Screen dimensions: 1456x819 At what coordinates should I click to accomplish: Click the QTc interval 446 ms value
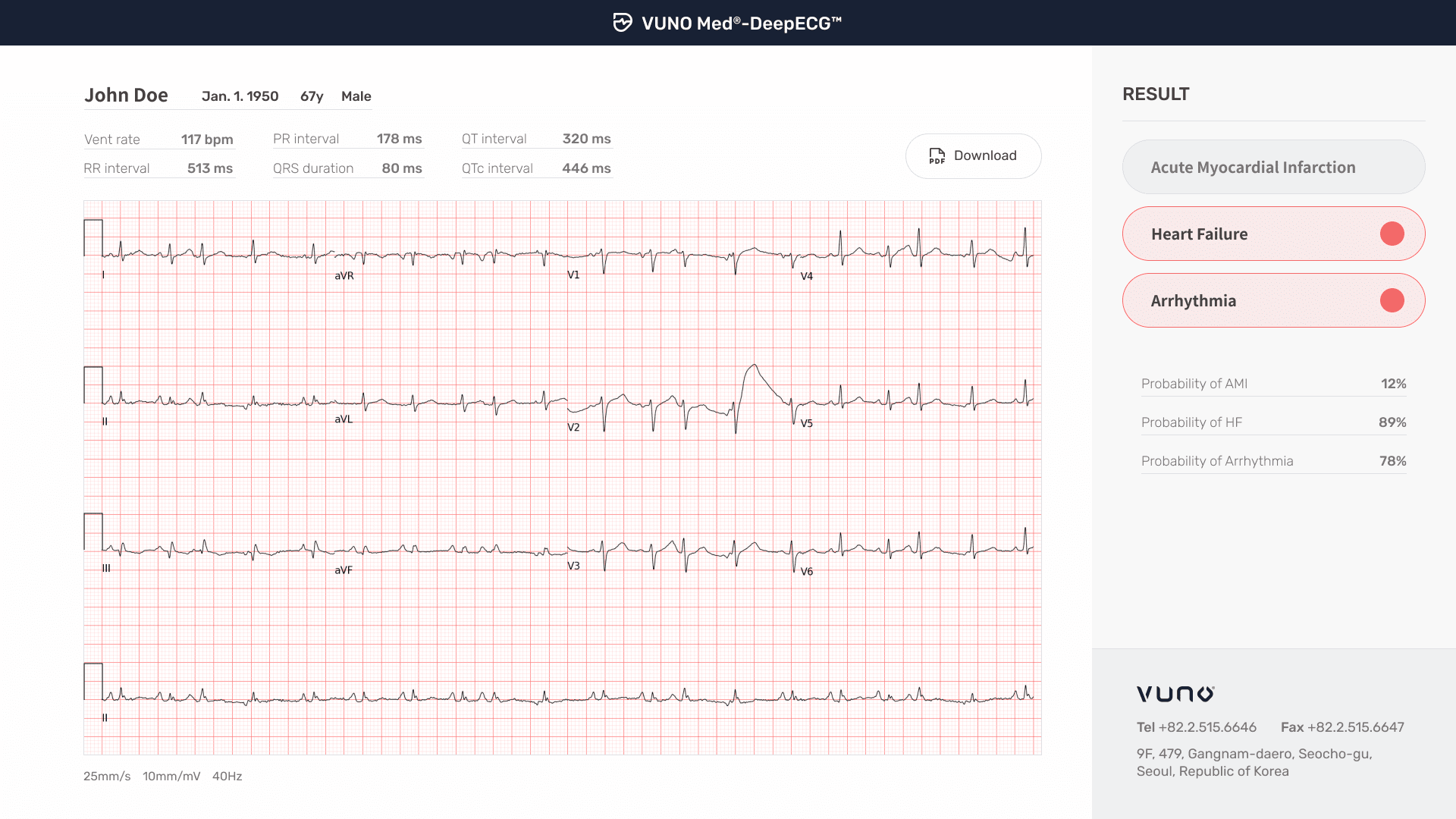(x=585, y=168)
